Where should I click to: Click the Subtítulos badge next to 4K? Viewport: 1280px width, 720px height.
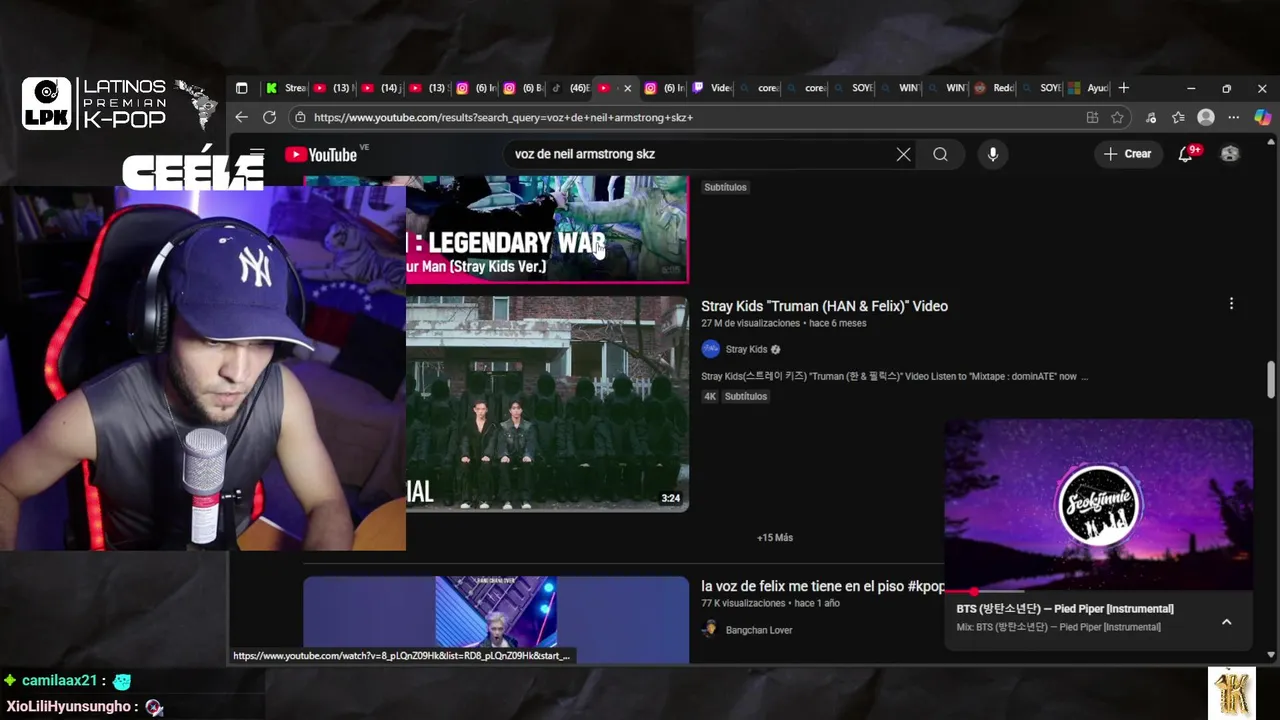(746, 396)
